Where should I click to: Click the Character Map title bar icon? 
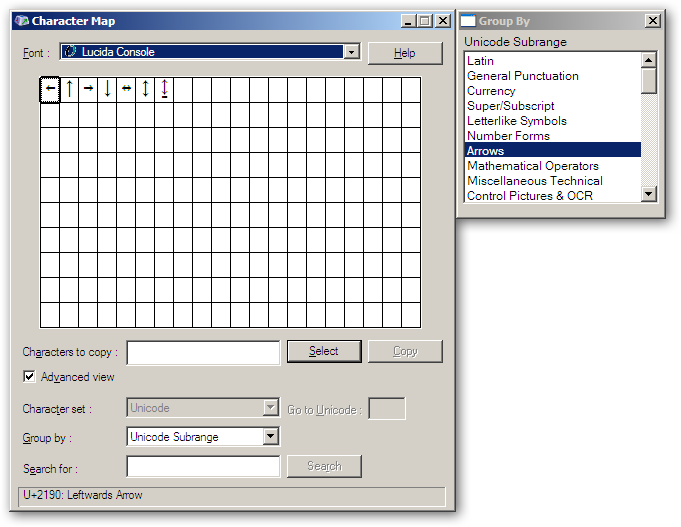(x=21, y=20)
